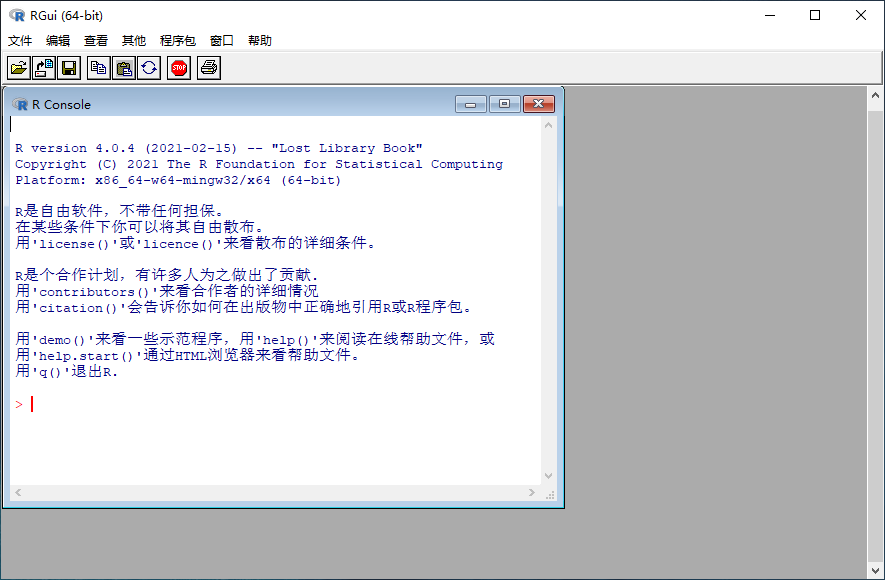Click the Open script toolbar icon

point(18,68)
